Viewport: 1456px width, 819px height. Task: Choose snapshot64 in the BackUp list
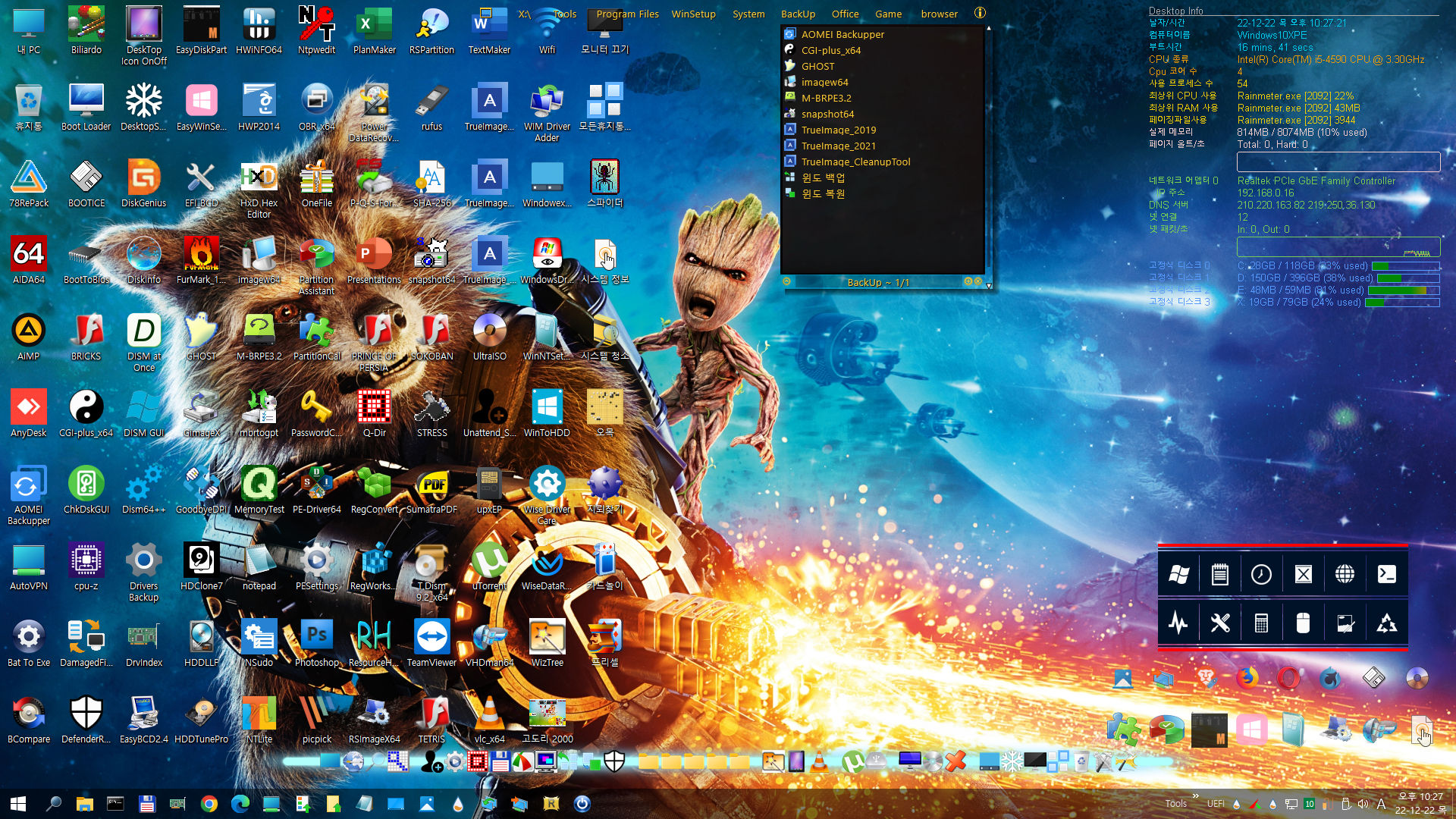tap(827, 114)
